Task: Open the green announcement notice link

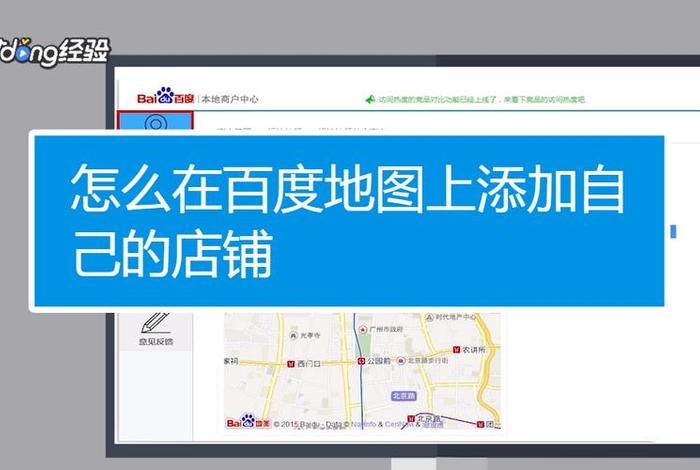Action: pyautogui.click(x=482, y=99)
